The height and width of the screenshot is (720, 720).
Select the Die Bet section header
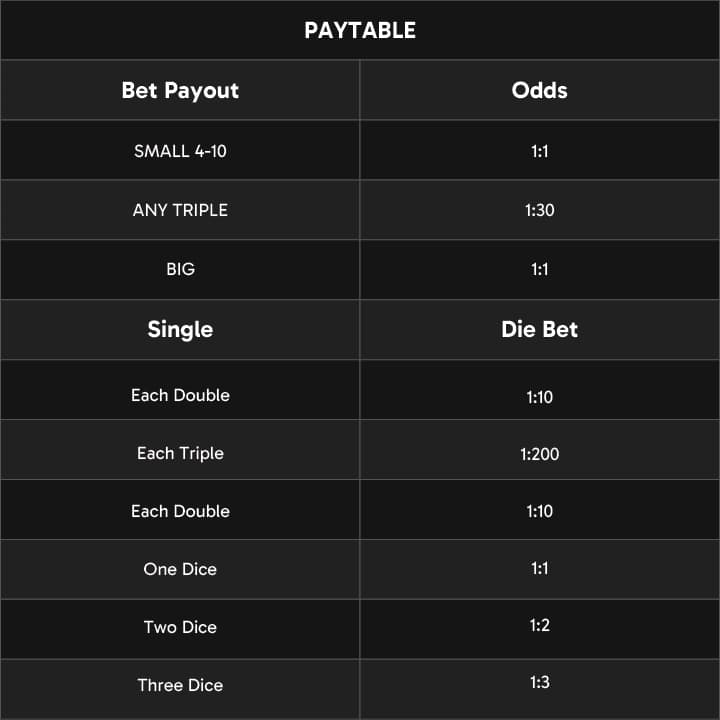(x=540, y=329)
